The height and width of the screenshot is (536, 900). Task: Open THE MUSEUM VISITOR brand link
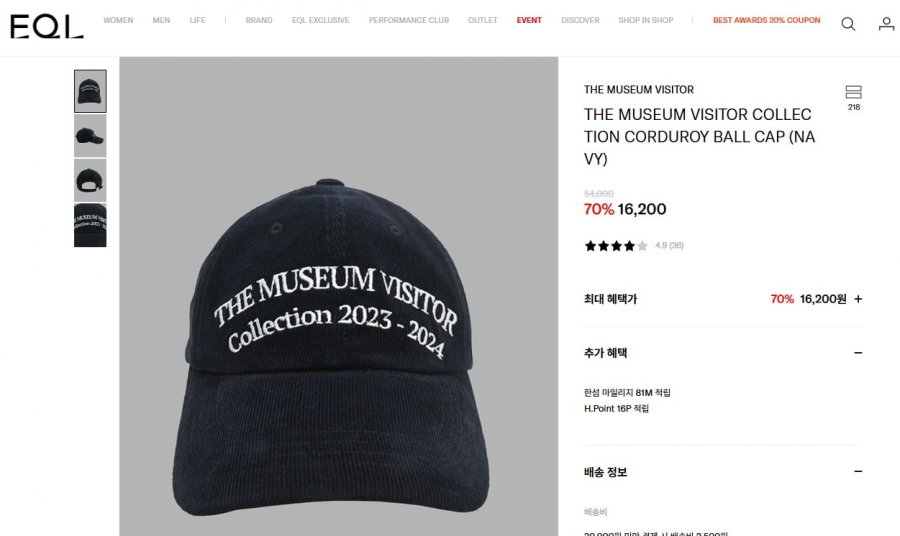[x=639, y=90]
